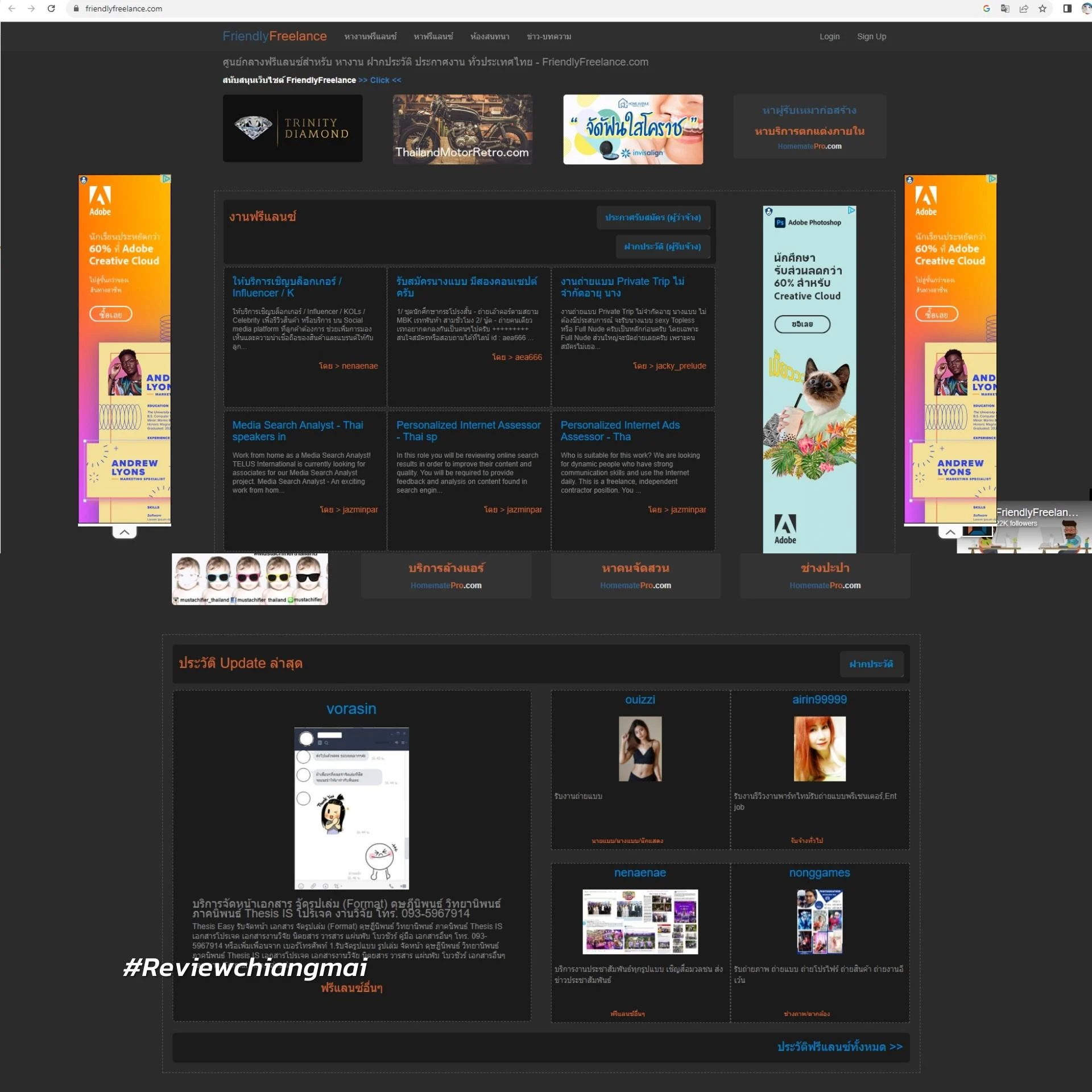Click the Sign Up link
1092x1092 pixels.
click(x=871, y=36)
